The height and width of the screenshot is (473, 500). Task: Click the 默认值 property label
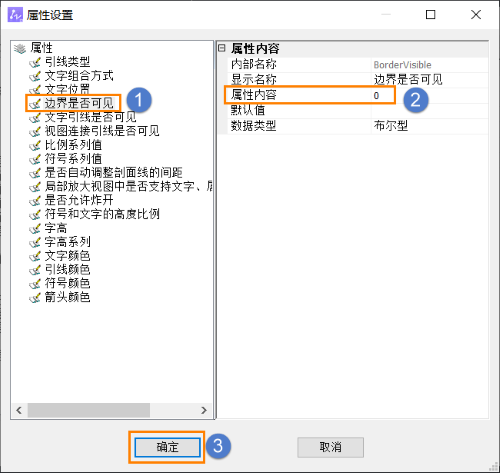[248, 110]
